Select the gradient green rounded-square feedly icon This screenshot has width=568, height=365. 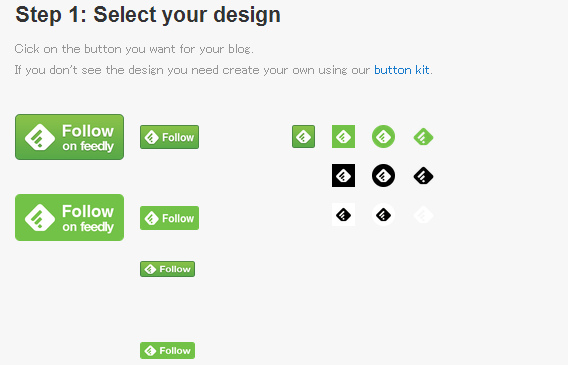[x=304, y=137]
